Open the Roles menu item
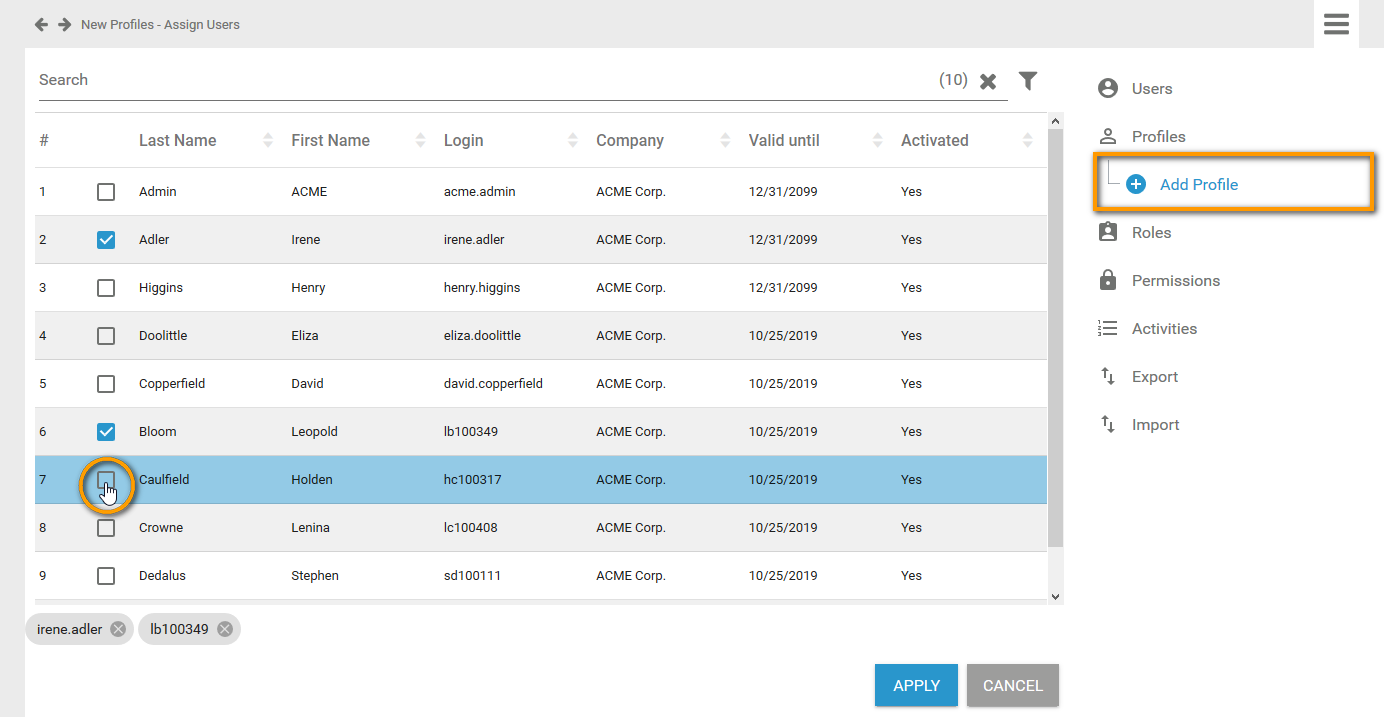1384x717 pixels. tap(1150, 232)
